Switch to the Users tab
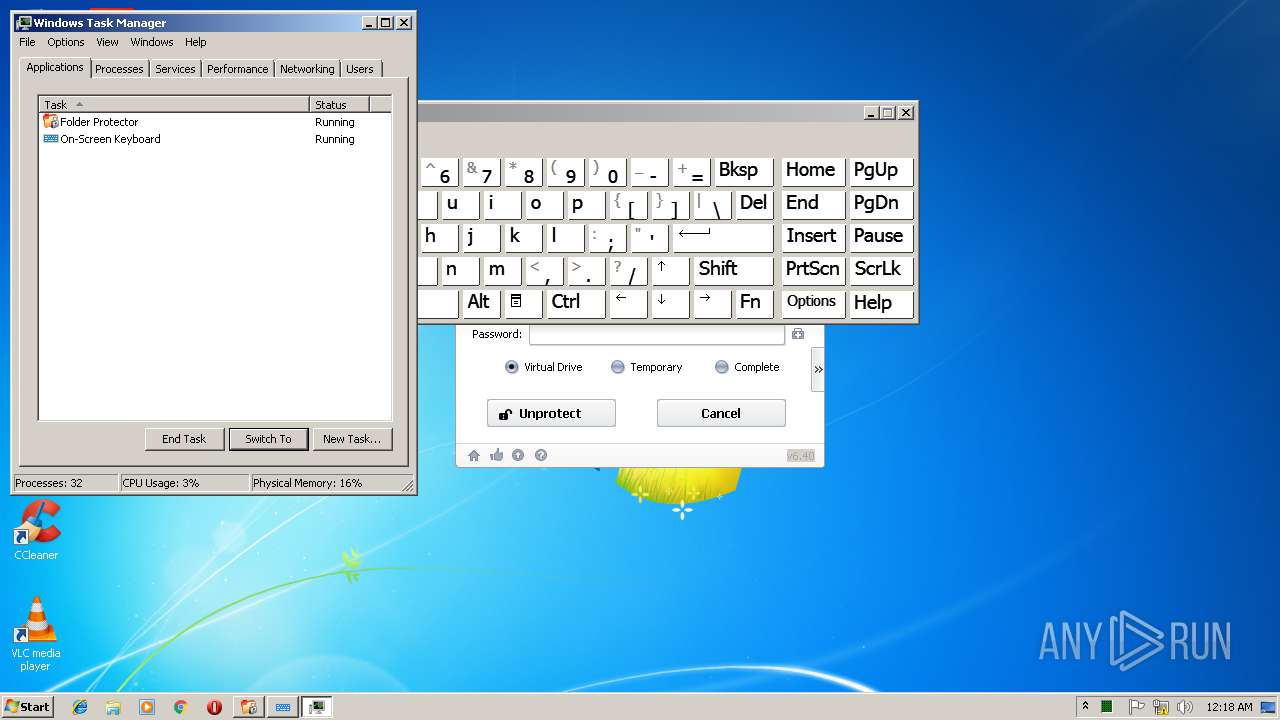 360,69
